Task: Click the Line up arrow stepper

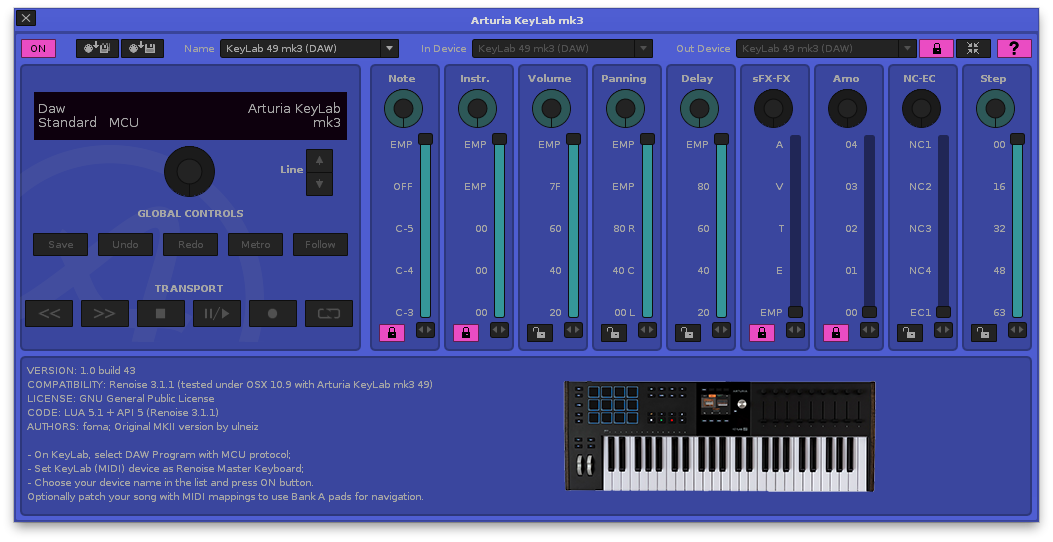Action: click(x=319, y=160)
